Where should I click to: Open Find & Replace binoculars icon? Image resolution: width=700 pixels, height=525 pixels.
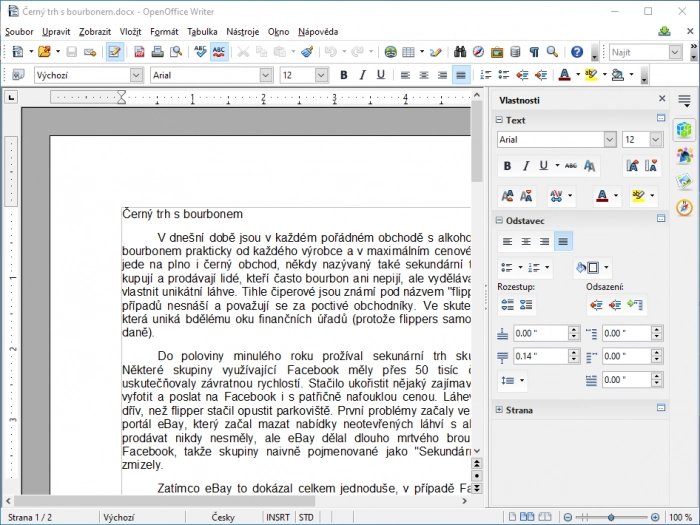(460, 52)
